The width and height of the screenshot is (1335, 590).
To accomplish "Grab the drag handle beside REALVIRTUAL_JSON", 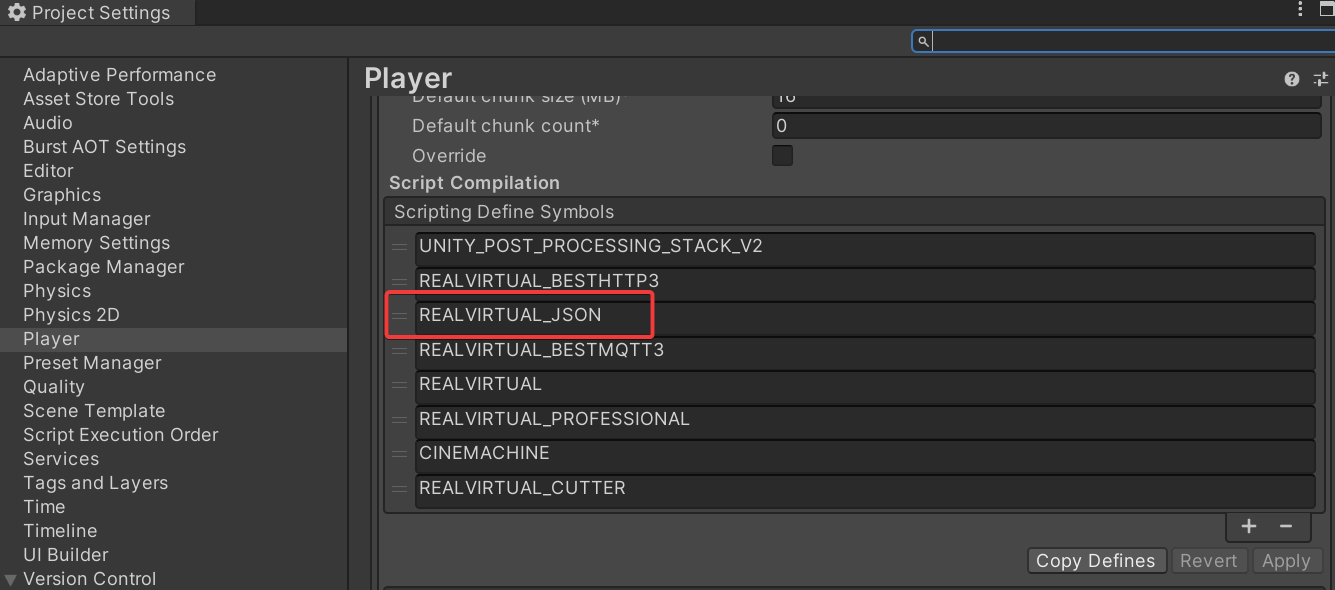I will point(400,316).
